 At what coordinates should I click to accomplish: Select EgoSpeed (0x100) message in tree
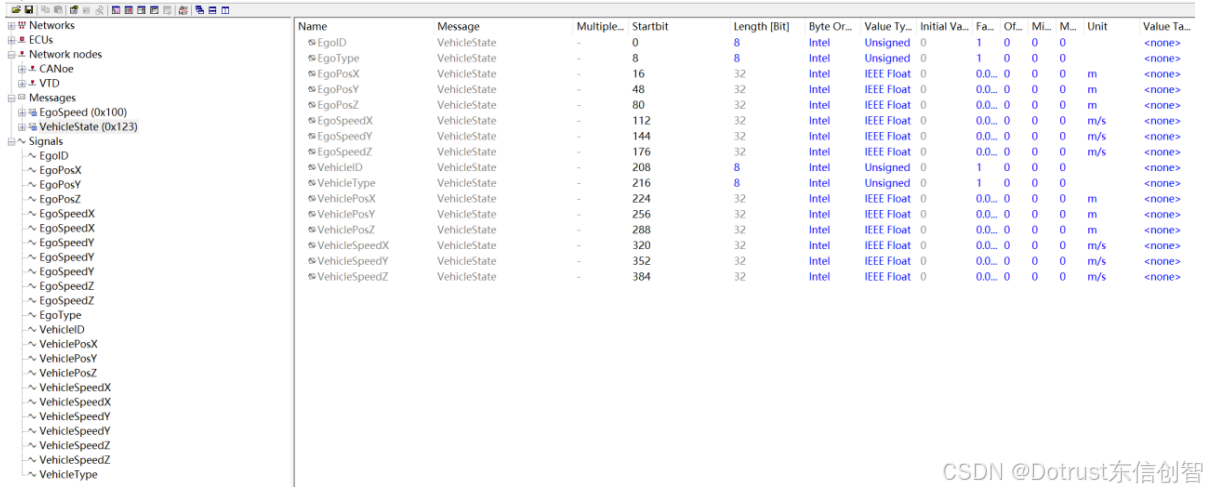[x=83, y=112]
